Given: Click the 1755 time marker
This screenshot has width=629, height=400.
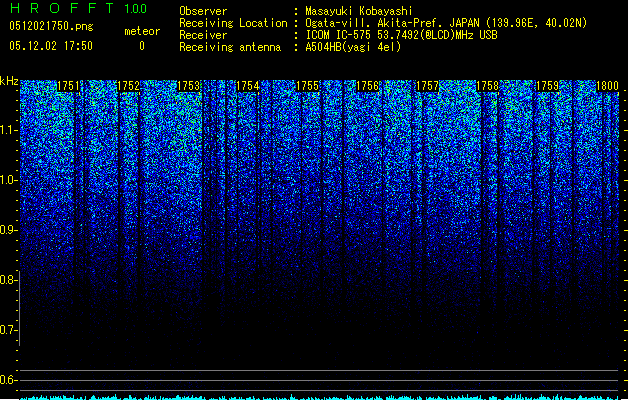Looking at the screenshot, I should pos(308,86).
